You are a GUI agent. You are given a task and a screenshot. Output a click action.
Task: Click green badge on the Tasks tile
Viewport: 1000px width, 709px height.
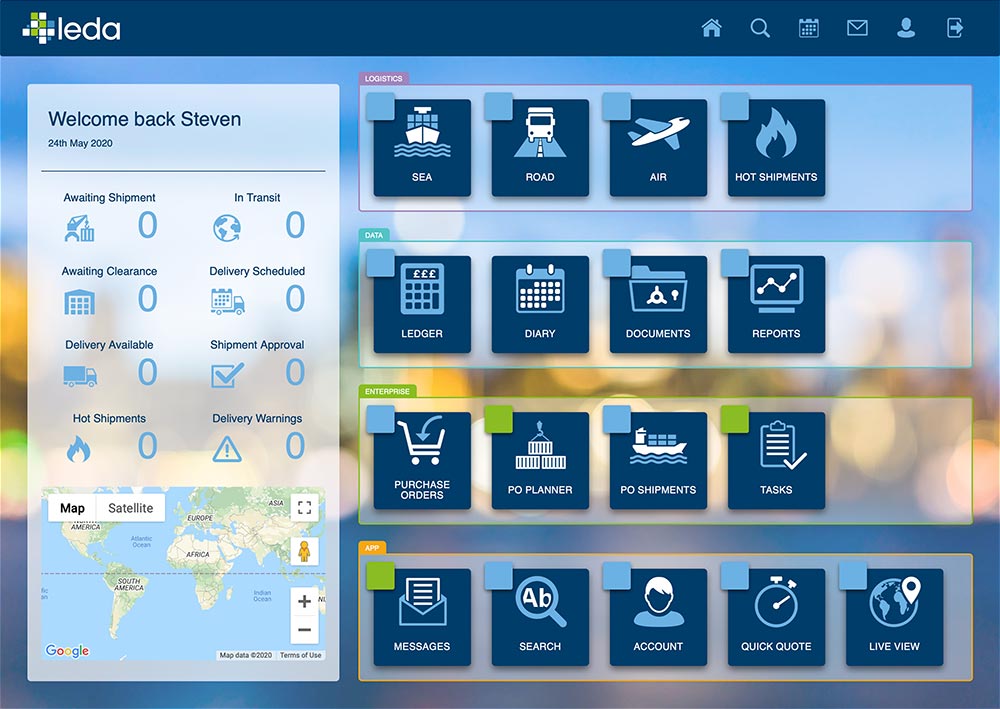click(735, 419)
